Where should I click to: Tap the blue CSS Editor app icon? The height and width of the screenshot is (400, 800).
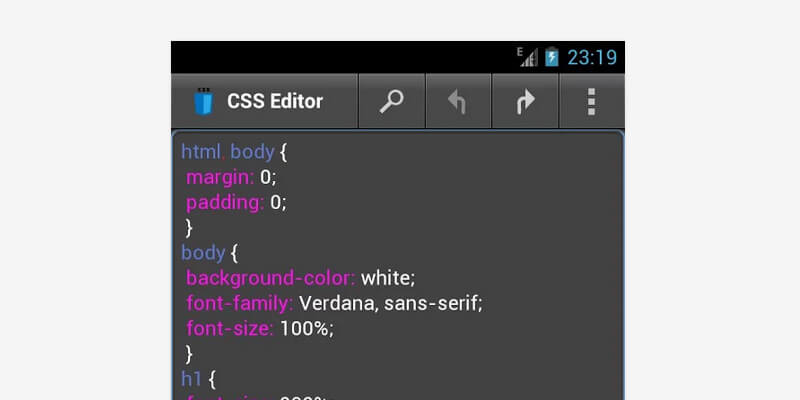(204, 101)
